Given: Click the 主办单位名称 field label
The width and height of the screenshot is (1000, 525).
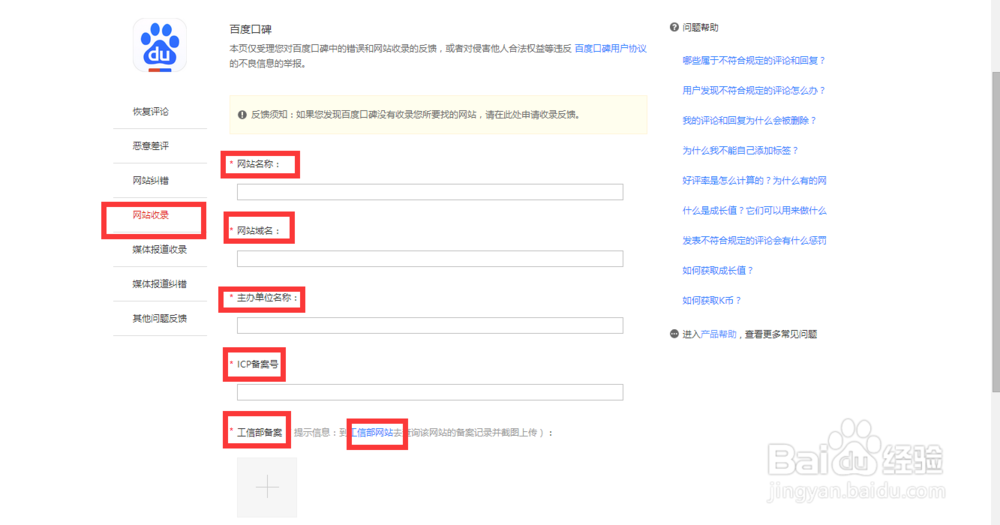Looking at the screenshot, I should (x=267, y=298).
